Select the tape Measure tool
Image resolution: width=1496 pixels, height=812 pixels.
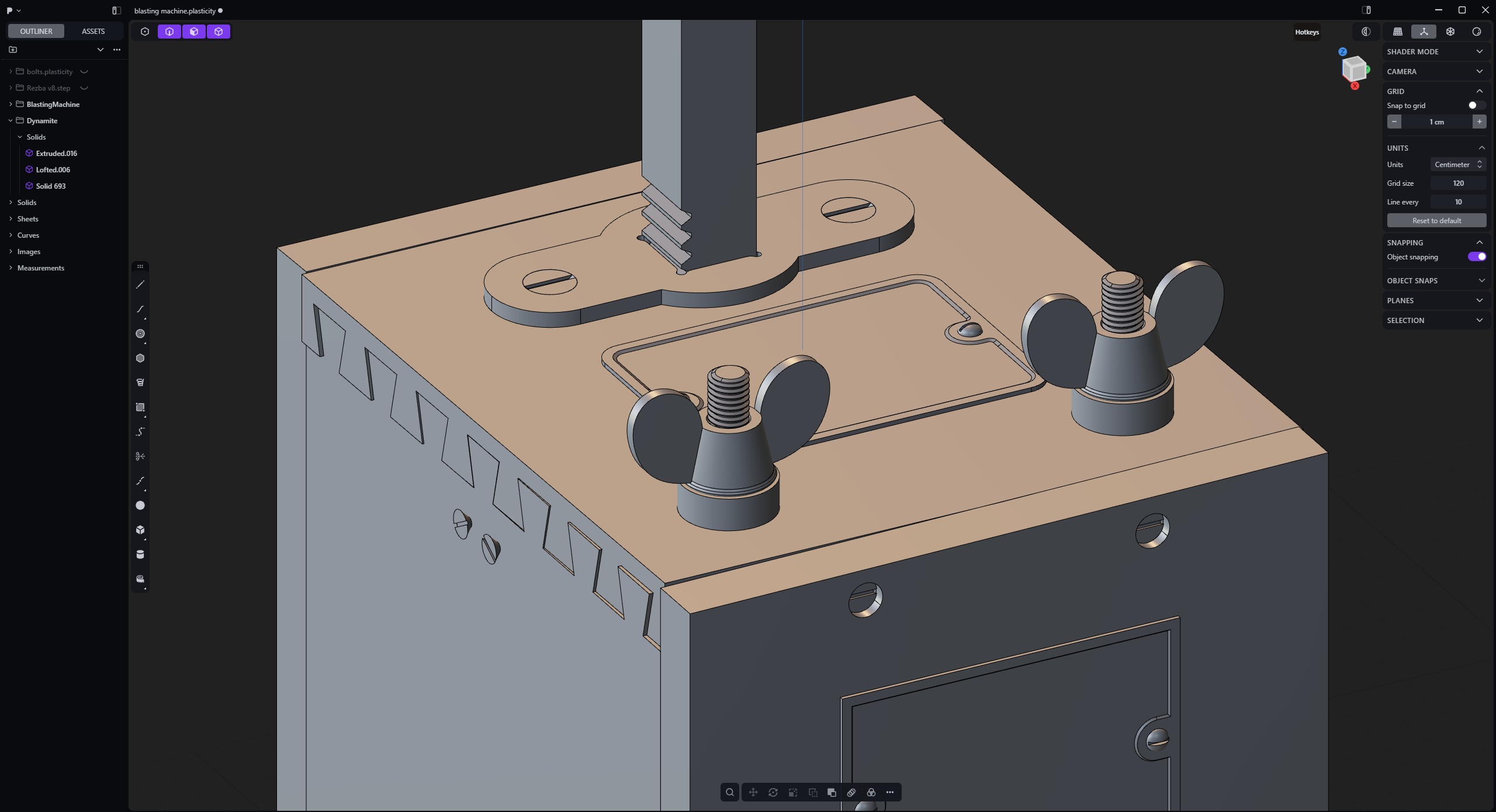(x=140, y=579)
